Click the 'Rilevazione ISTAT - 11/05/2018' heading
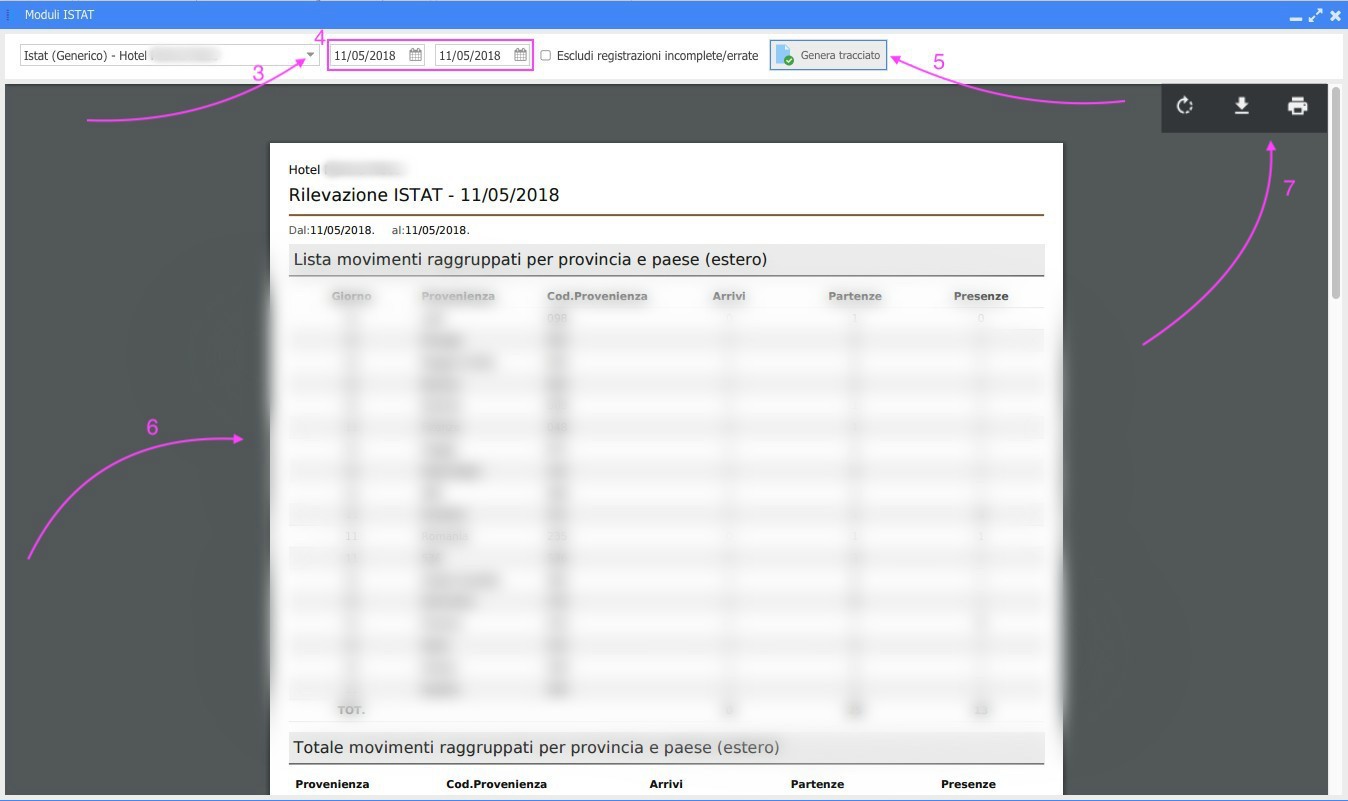The width and height of the screenshot is (1348, 801). (424, 195)
